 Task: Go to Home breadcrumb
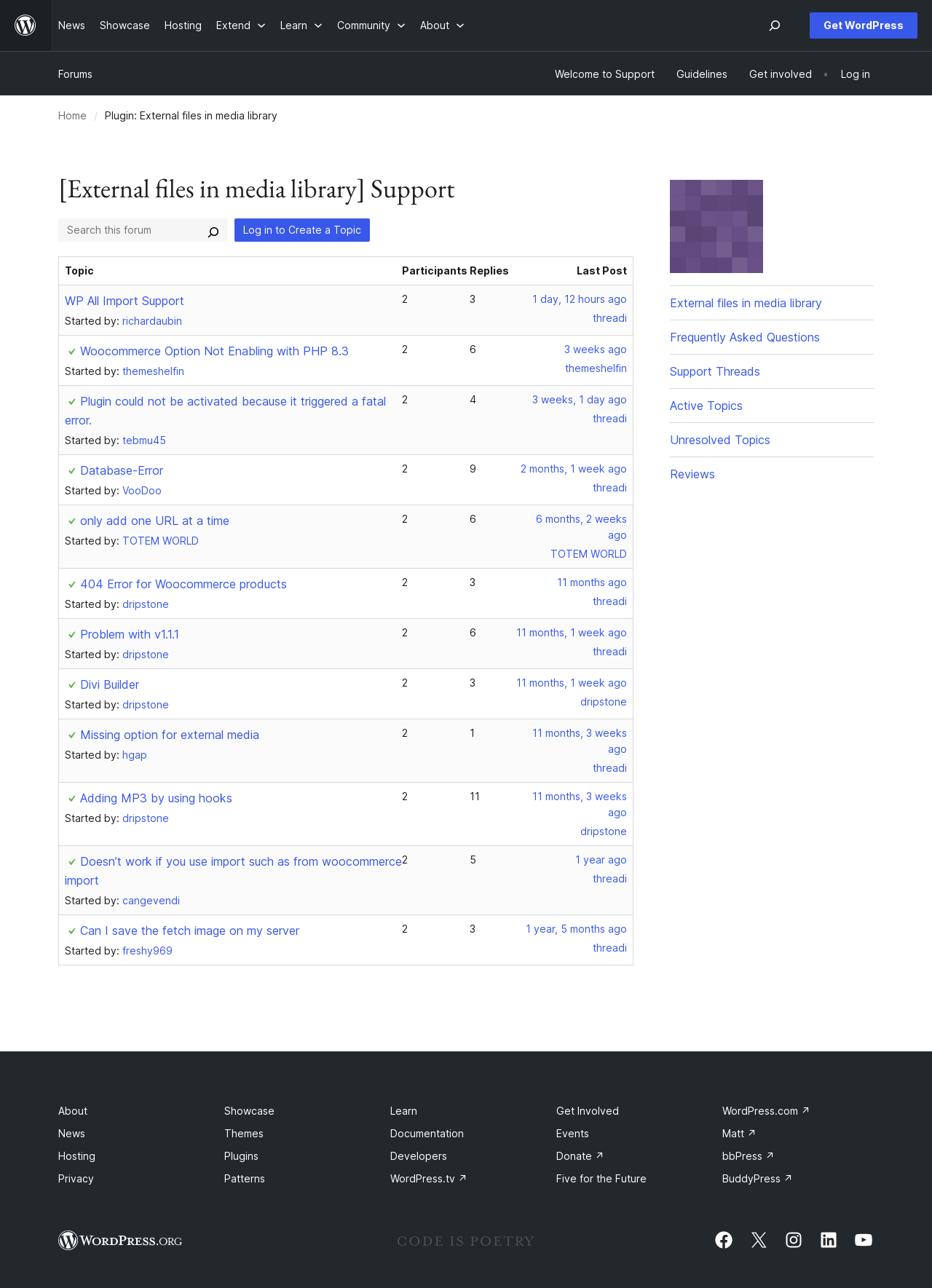(x=72, y=116)
